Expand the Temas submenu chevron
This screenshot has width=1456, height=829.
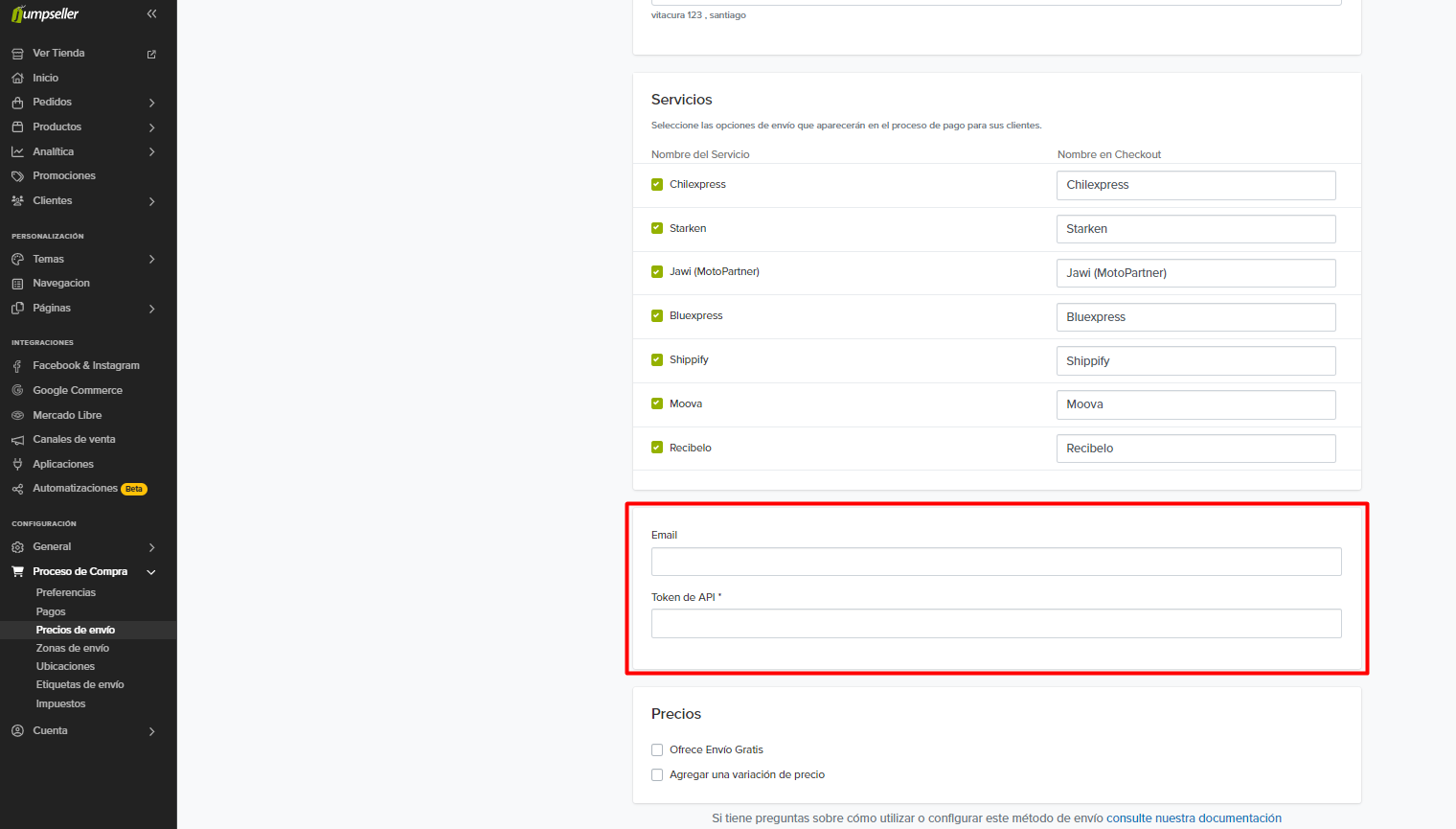tap(151, 260)
